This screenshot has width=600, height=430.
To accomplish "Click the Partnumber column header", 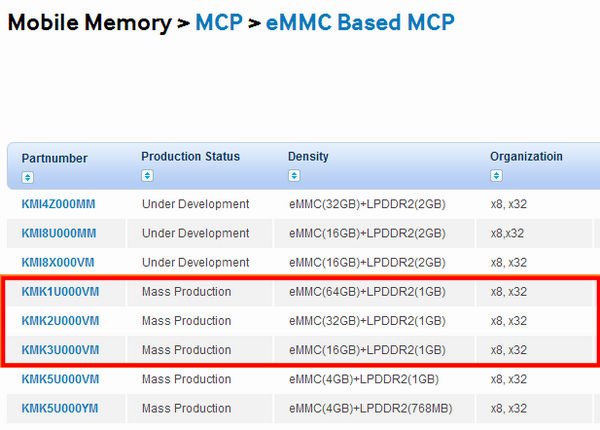I will tap(54, 158).
